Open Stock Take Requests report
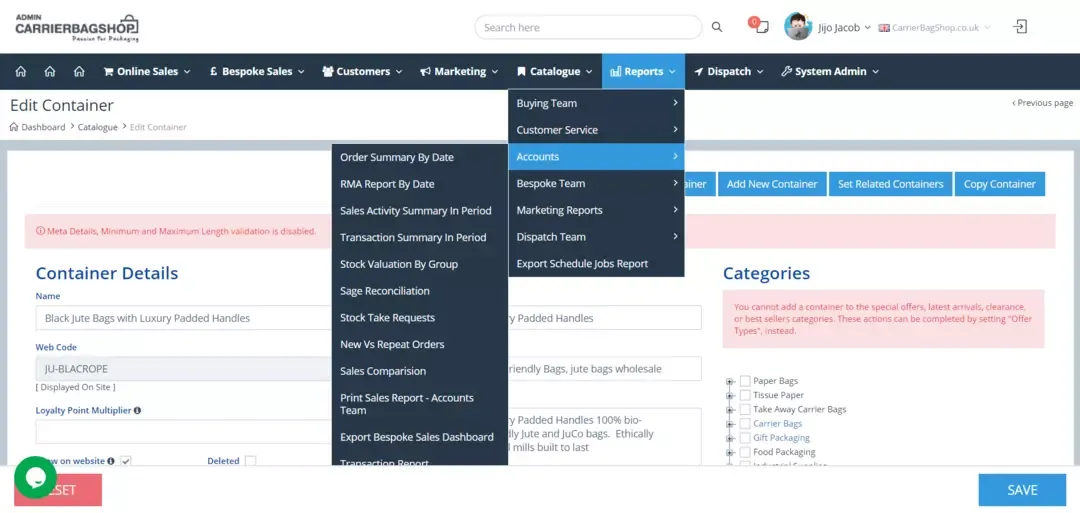This screenshot has height=513, width=1080. pos(419,318)
